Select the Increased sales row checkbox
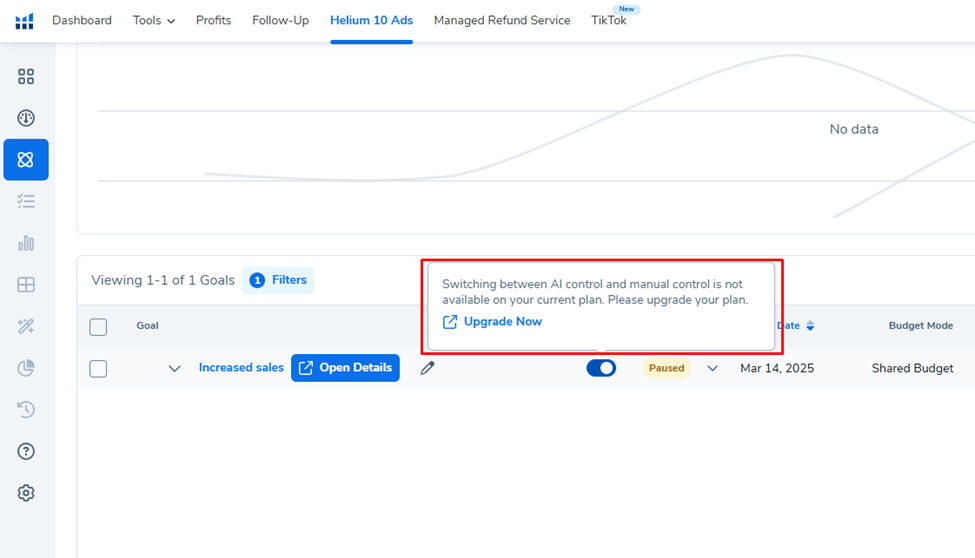975x558 pixels. (98, 368)
